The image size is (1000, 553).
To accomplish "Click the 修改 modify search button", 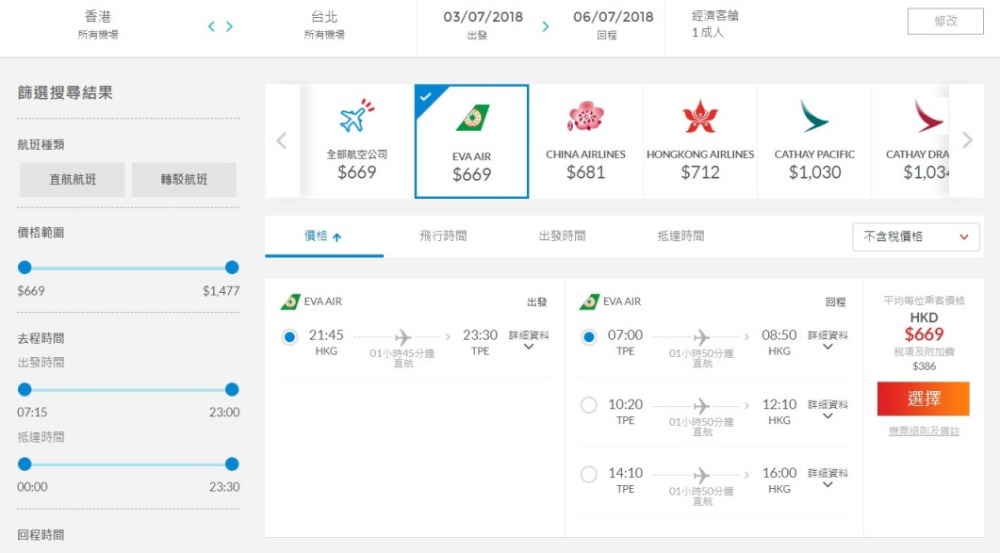I will coord(946,21).
